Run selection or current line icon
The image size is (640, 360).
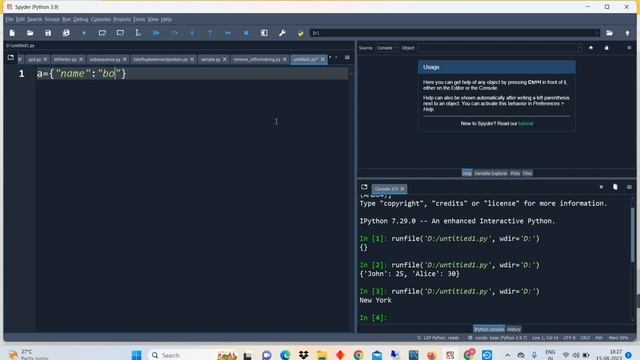tap(138, 33)
